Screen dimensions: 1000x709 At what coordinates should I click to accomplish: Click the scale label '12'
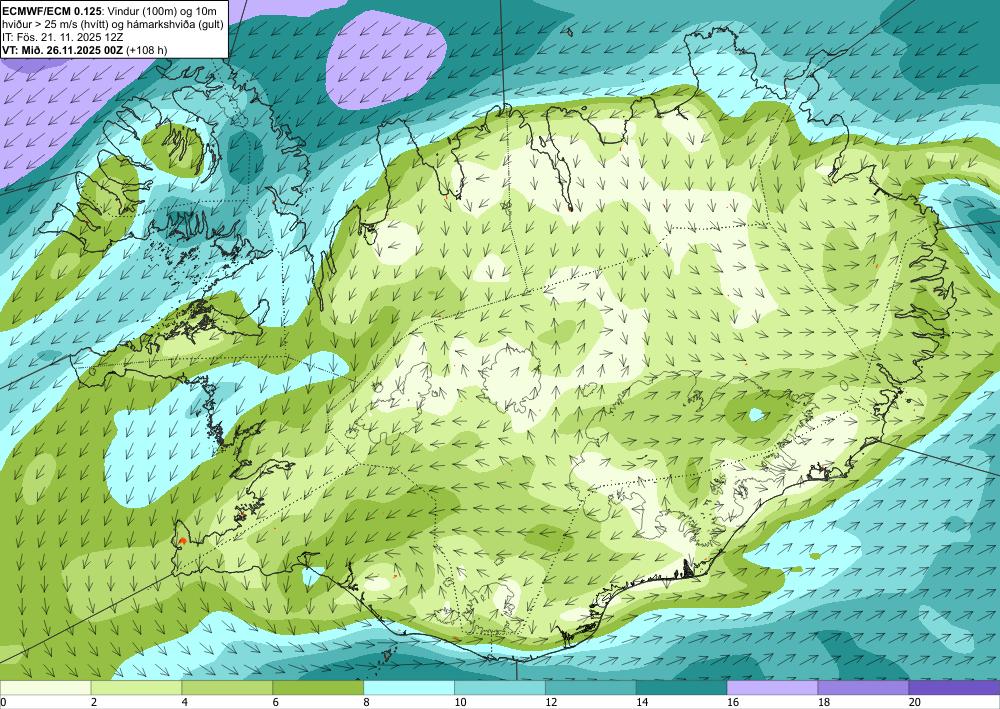click(551, 703)
